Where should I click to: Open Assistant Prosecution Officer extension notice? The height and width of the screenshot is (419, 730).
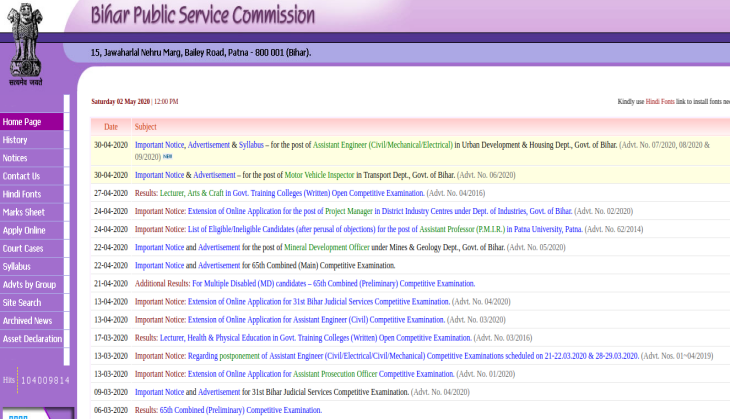[321, 374]
